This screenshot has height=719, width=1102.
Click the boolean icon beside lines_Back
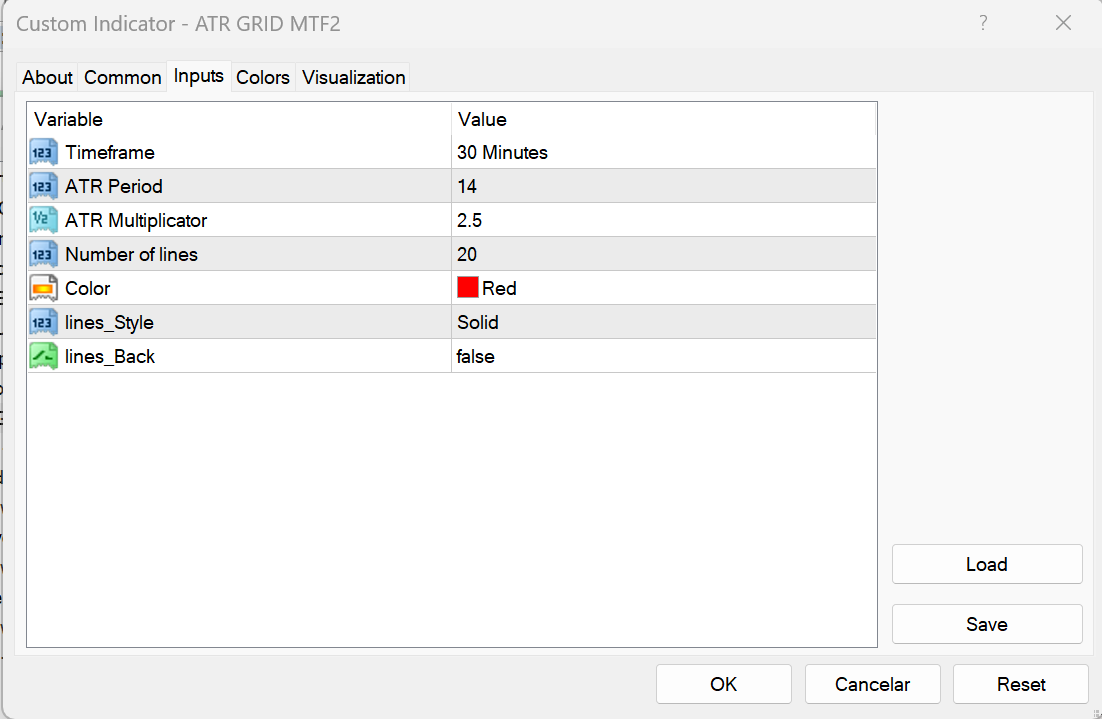[x=44, y=357]
